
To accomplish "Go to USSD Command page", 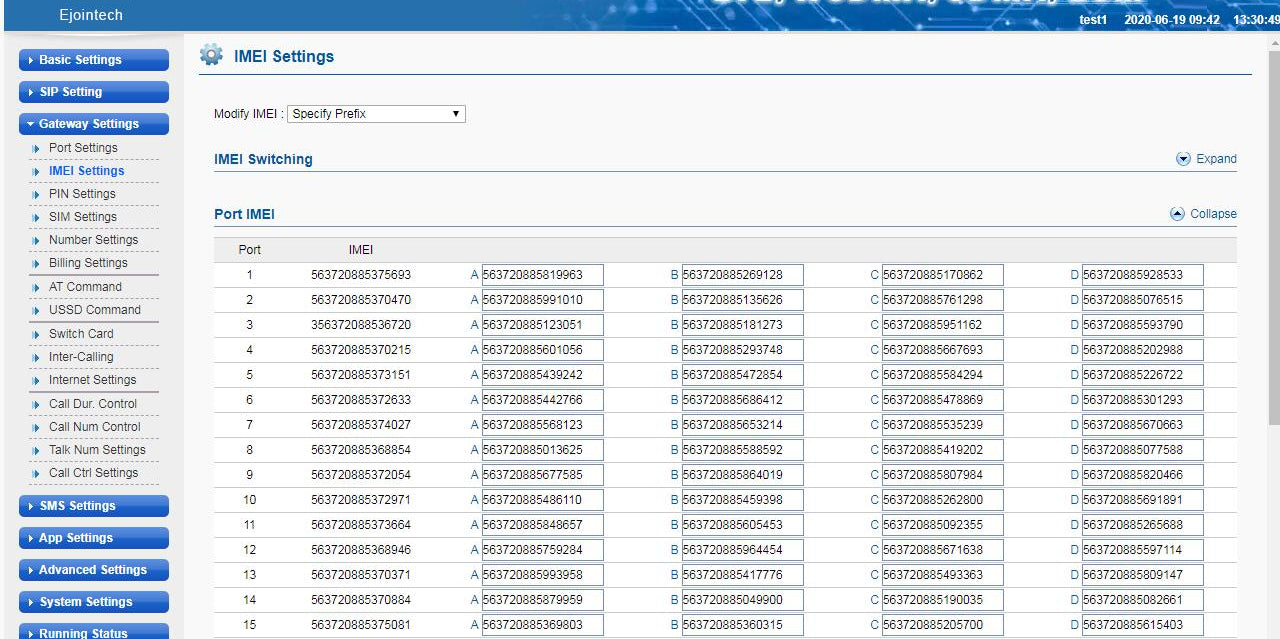I will click(x=94, y=310).
